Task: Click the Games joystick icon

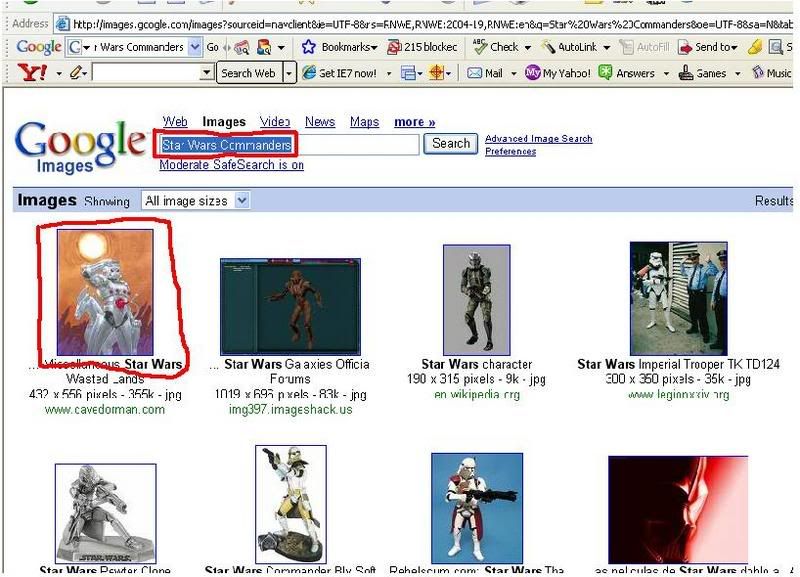Action: (686, 73)
